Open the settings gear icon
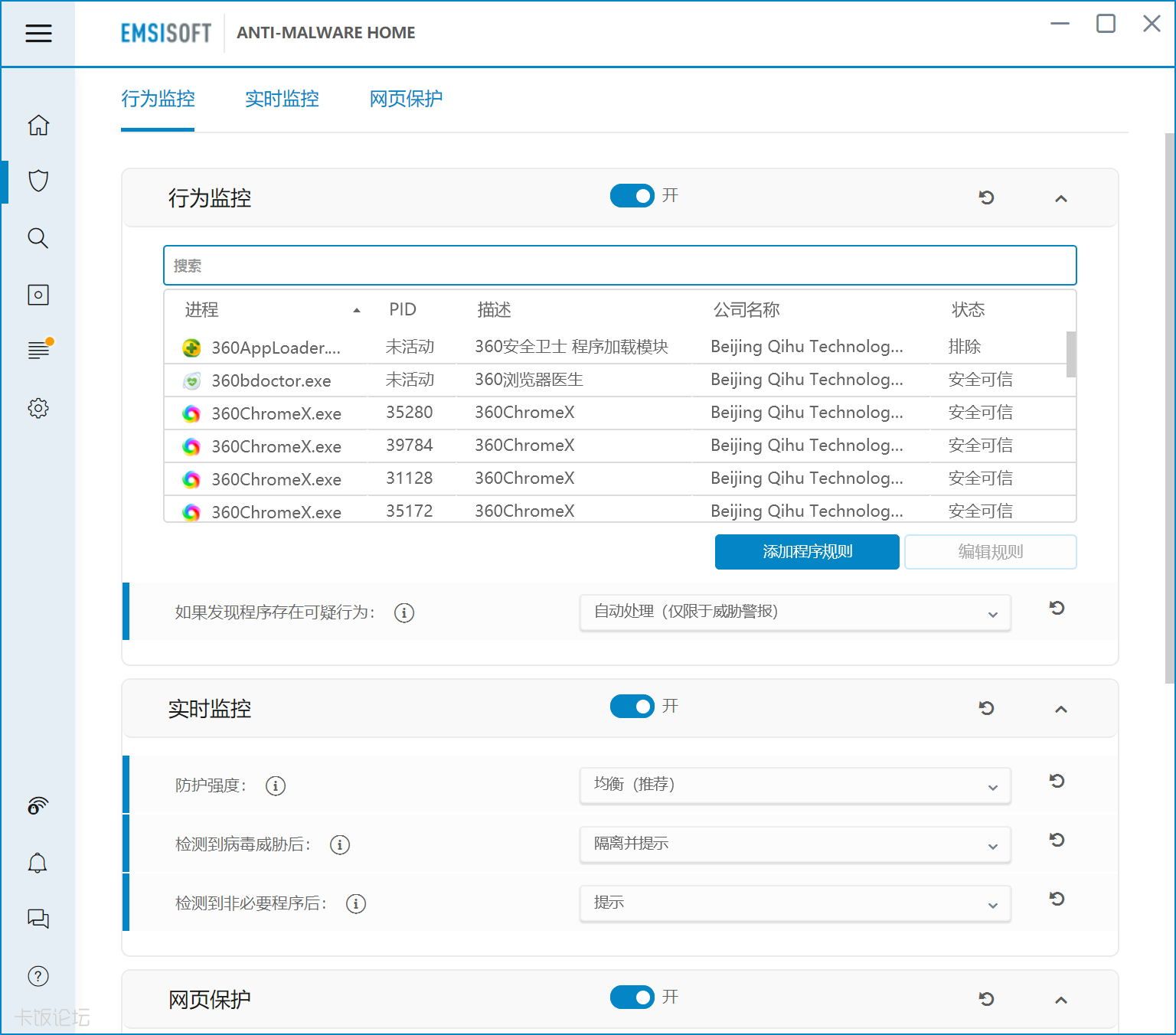 tap(38, 408)
